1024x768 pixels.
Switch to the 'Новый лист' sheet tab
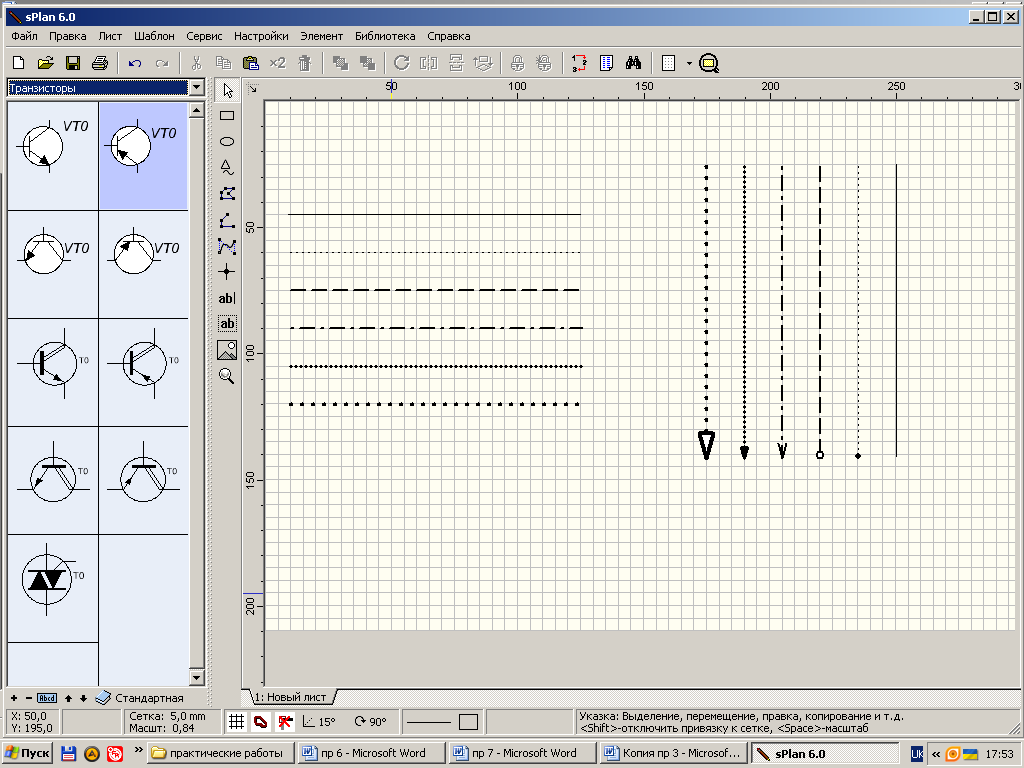pos(291,696)
